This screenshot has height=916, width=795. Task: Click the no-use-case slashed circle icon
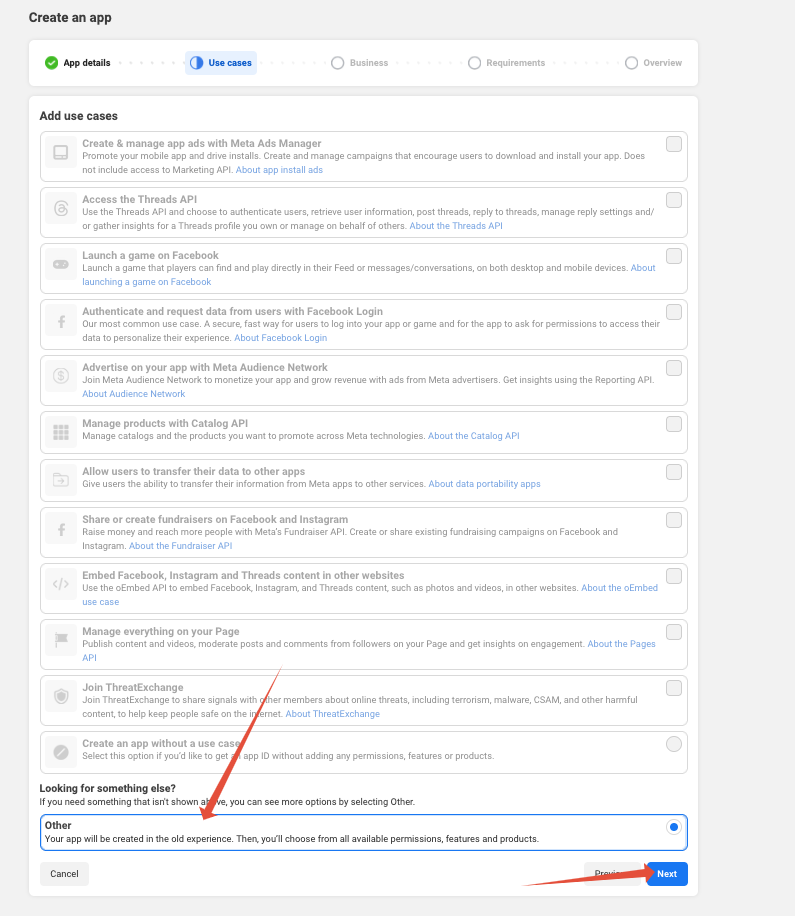click(x=61, y=752)
